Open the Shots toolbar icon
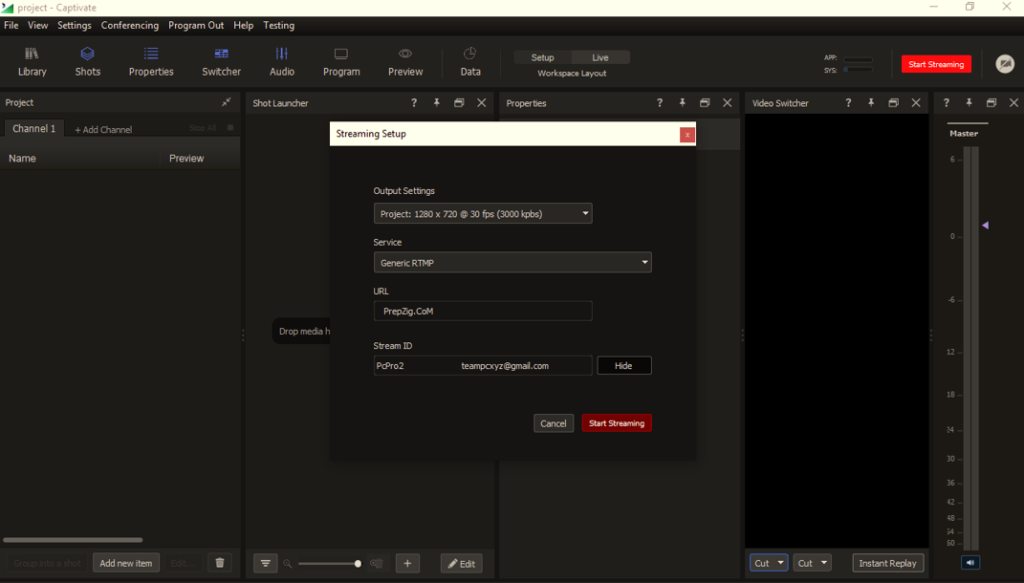 [x=88, y=62]
